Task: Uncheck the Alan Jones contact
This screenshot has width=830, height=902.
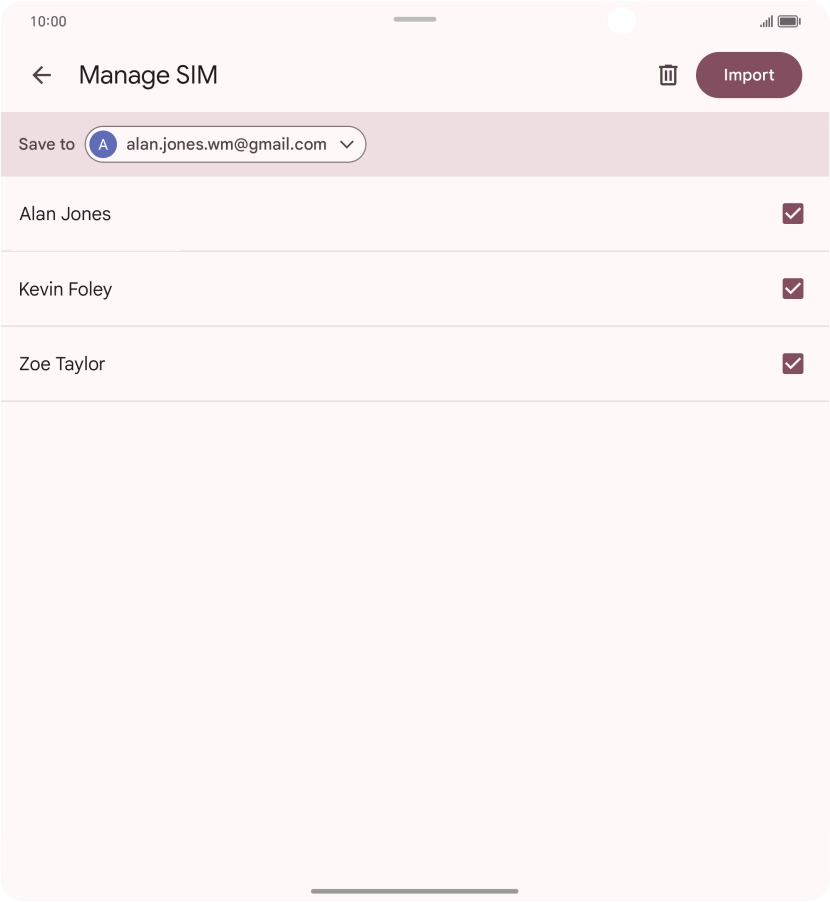Action: point(793,213)
